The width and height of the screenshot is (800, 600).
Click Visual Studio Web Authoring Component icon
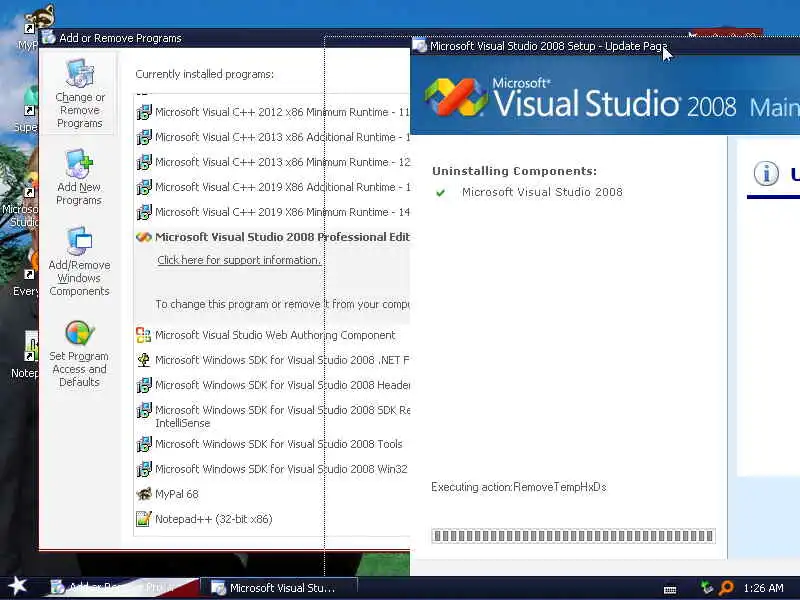[144, 335]
